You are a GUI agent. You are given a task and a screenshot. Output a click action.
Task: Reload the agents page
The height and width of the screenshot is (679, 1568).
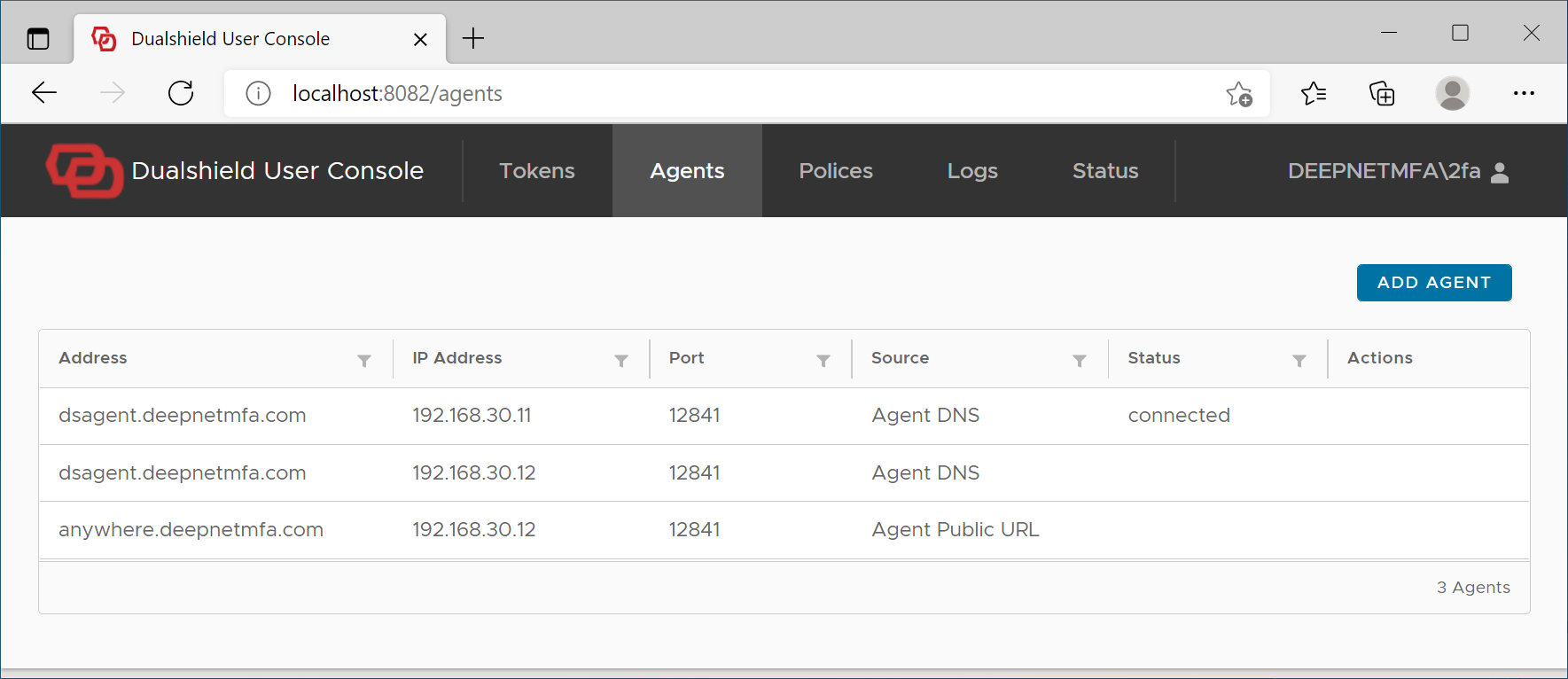click(x=181, y=93)
